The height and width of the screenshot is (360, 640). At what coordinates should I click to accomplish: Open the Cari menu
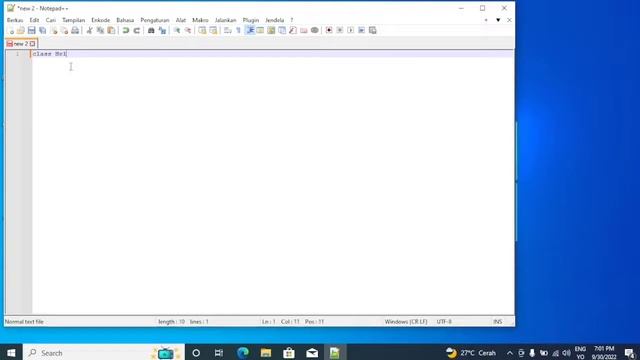click(x=51, y=20)
